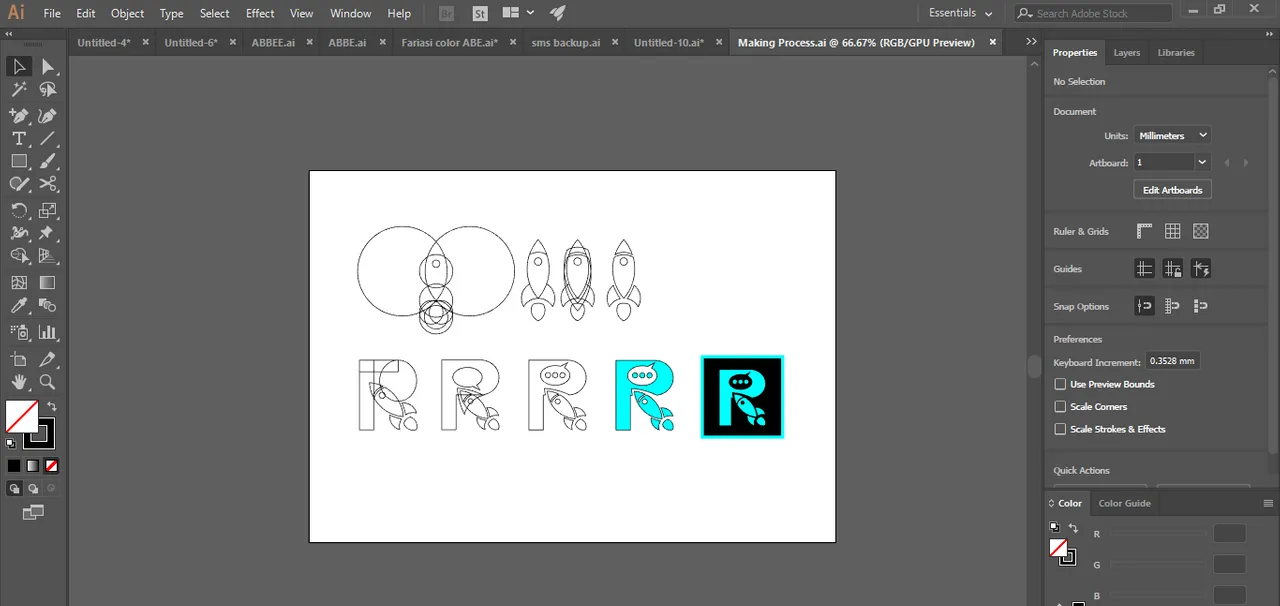Choose the Scale tool
1280x606 pixels.
pyautogui.click(x=47, y=210)
